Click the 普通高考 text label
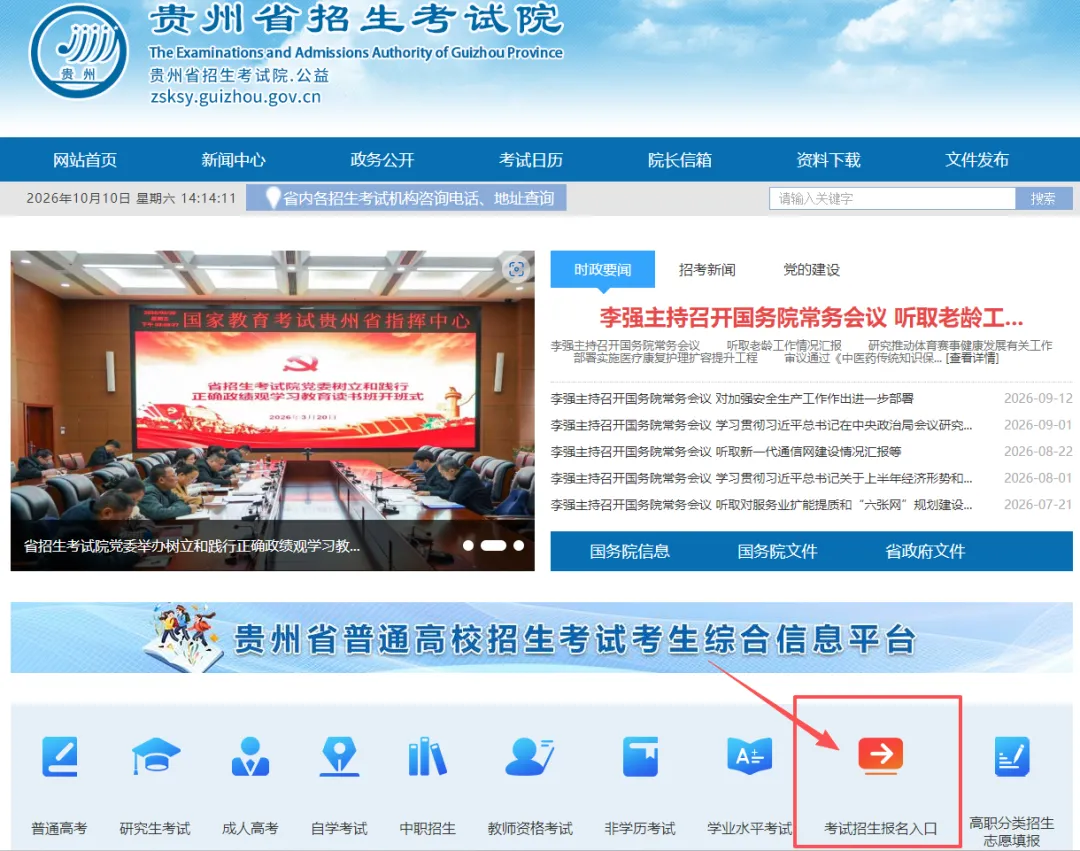The image size is (1080, 851). [x=59, y=828]
